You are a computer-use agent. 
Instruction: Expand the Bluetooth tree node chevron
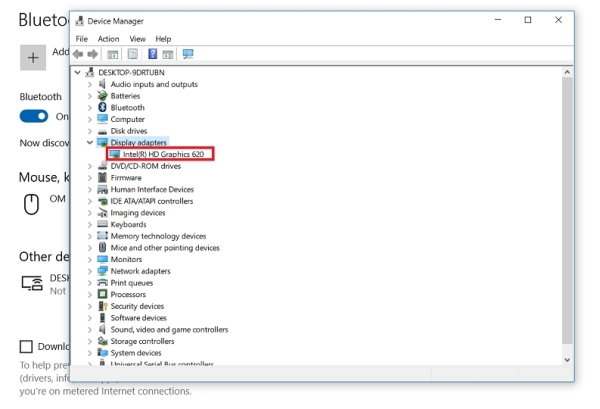coord(90,108)
